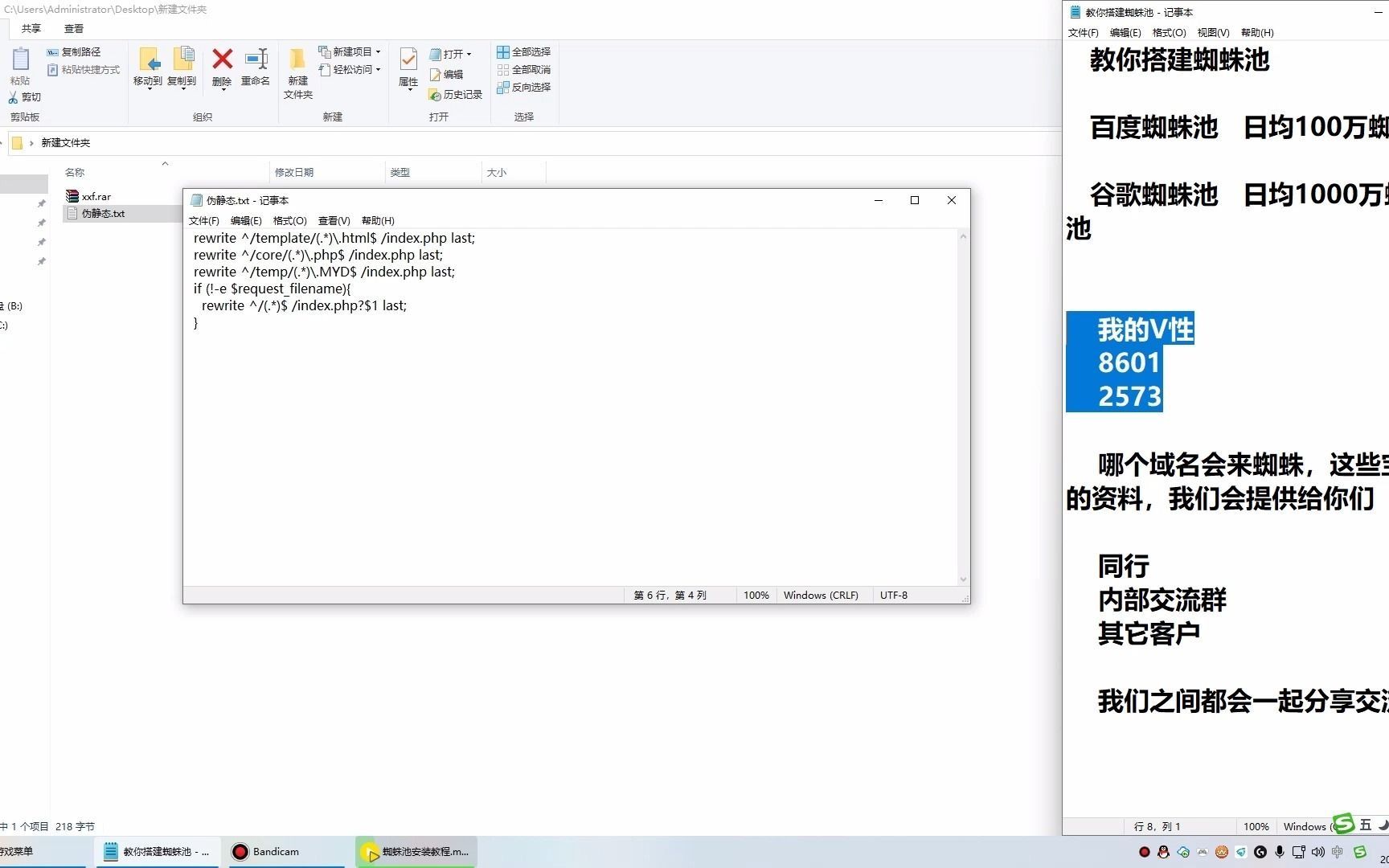Open 格式(O) menu in 教你搭建蜘蛛池 Notepad
This screenshot has height=868, width=1389.
tap(1169, 33)
